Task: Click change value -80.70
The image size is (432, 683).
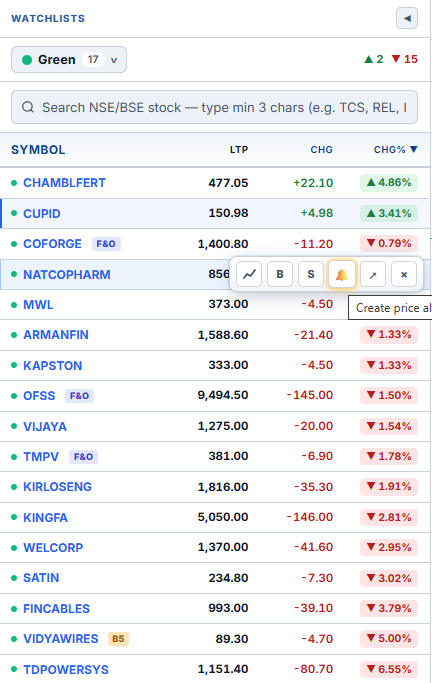Action: [x=314, y=669]
